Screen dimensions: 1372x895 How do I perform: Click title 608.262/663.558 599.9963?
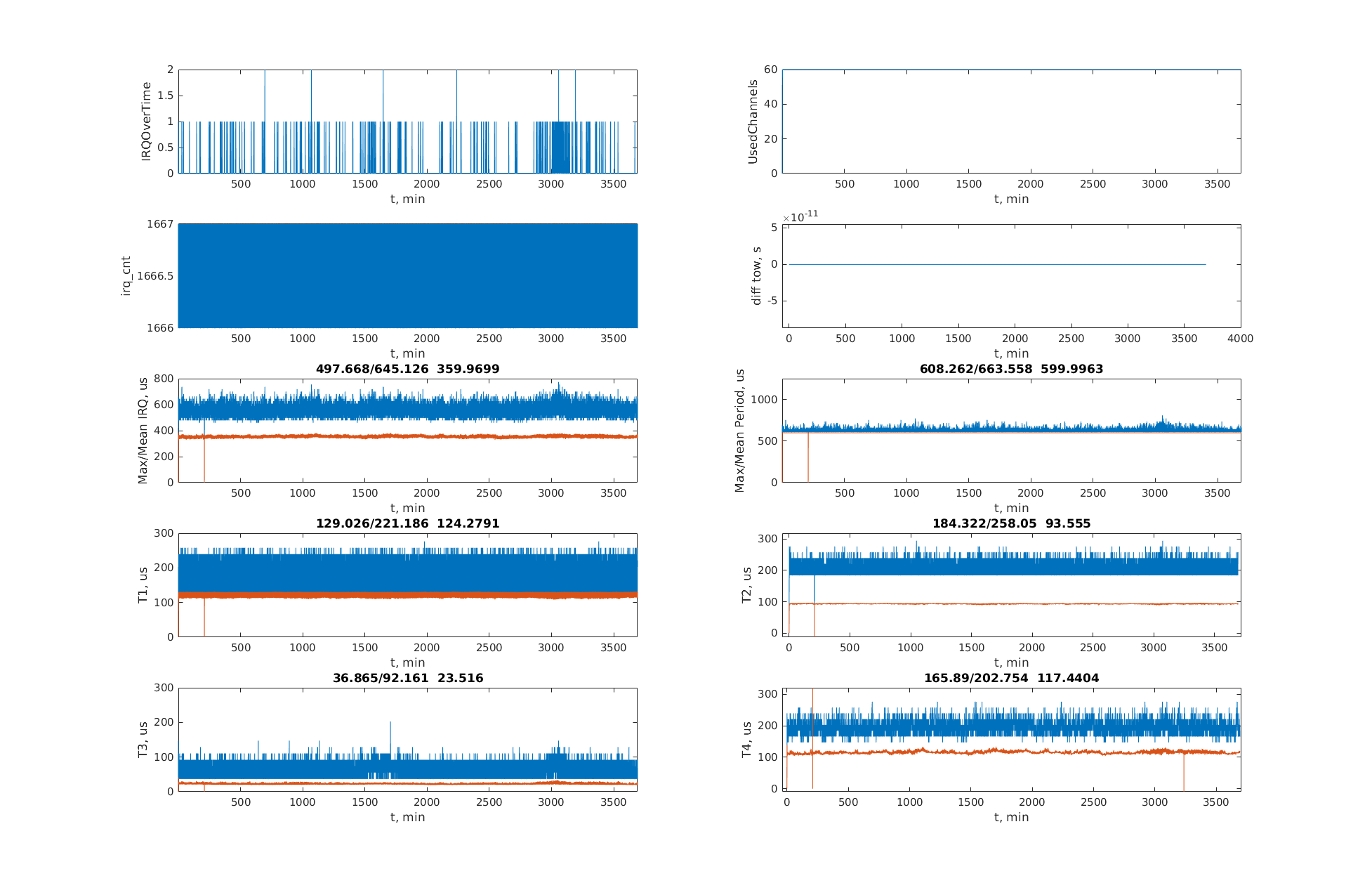1011,369
